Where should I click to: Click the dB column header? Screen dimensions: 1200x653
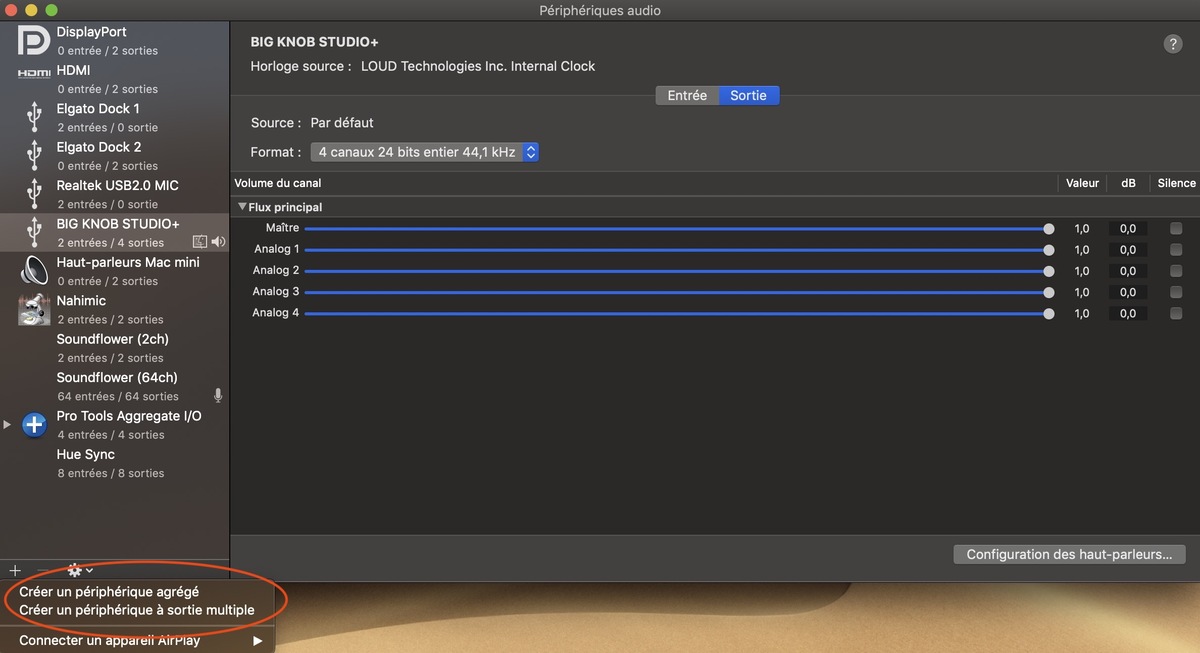coord(1128,183)
